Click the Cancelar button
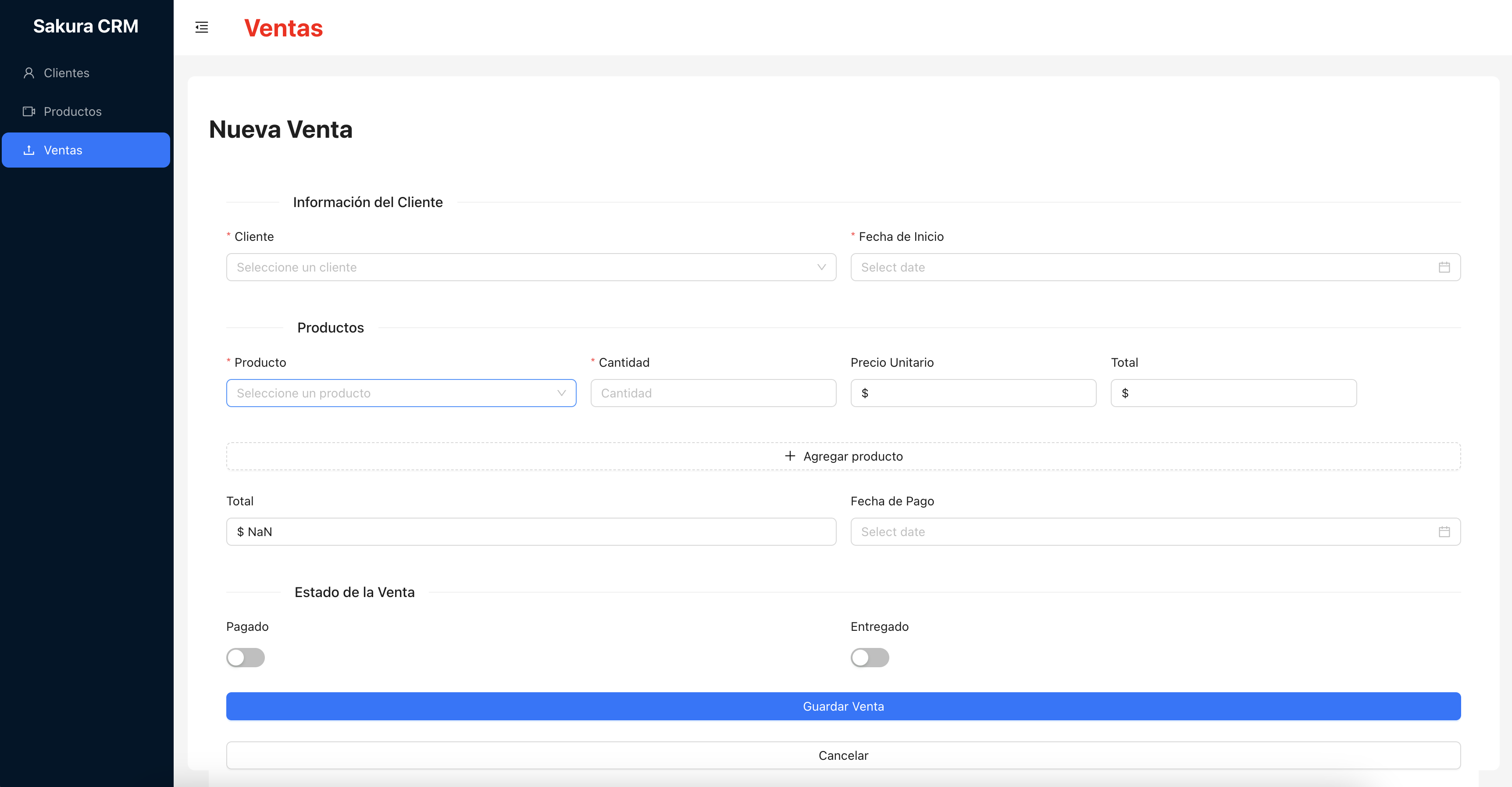Image resolution: width=1512 pixels, height=787 pixels. click(x=843, y=755)
